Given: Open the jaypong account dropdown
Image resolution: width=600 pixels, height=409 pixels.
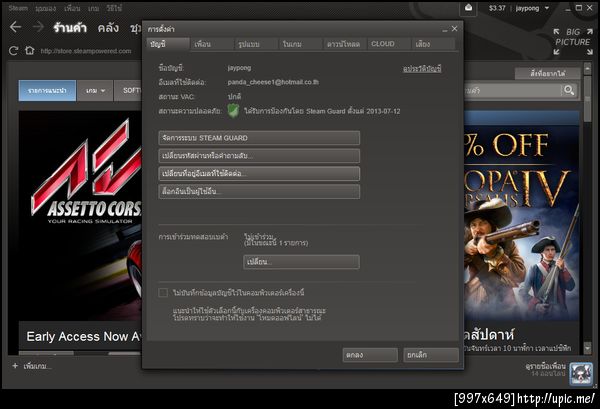Looking at the screenshot, I should pyautogui.click(x=532, y=8).
